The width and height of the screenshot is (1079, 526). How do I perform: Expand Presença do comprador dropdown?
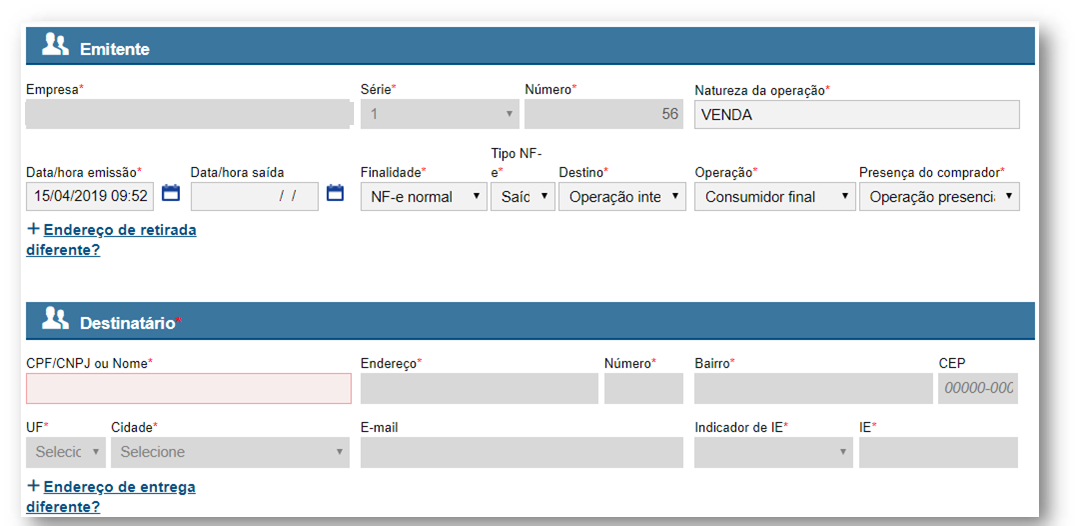938,197
